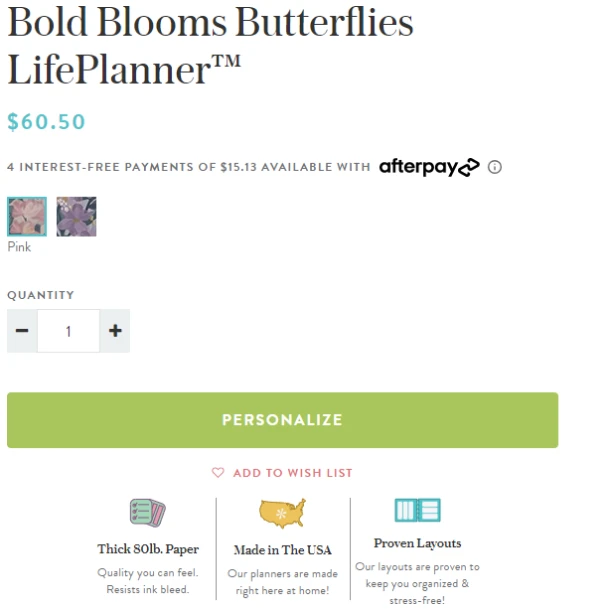Click the Thick 80lb. Paper heading
This screenshot has width=610, height=610.
(x=148, y=549)
